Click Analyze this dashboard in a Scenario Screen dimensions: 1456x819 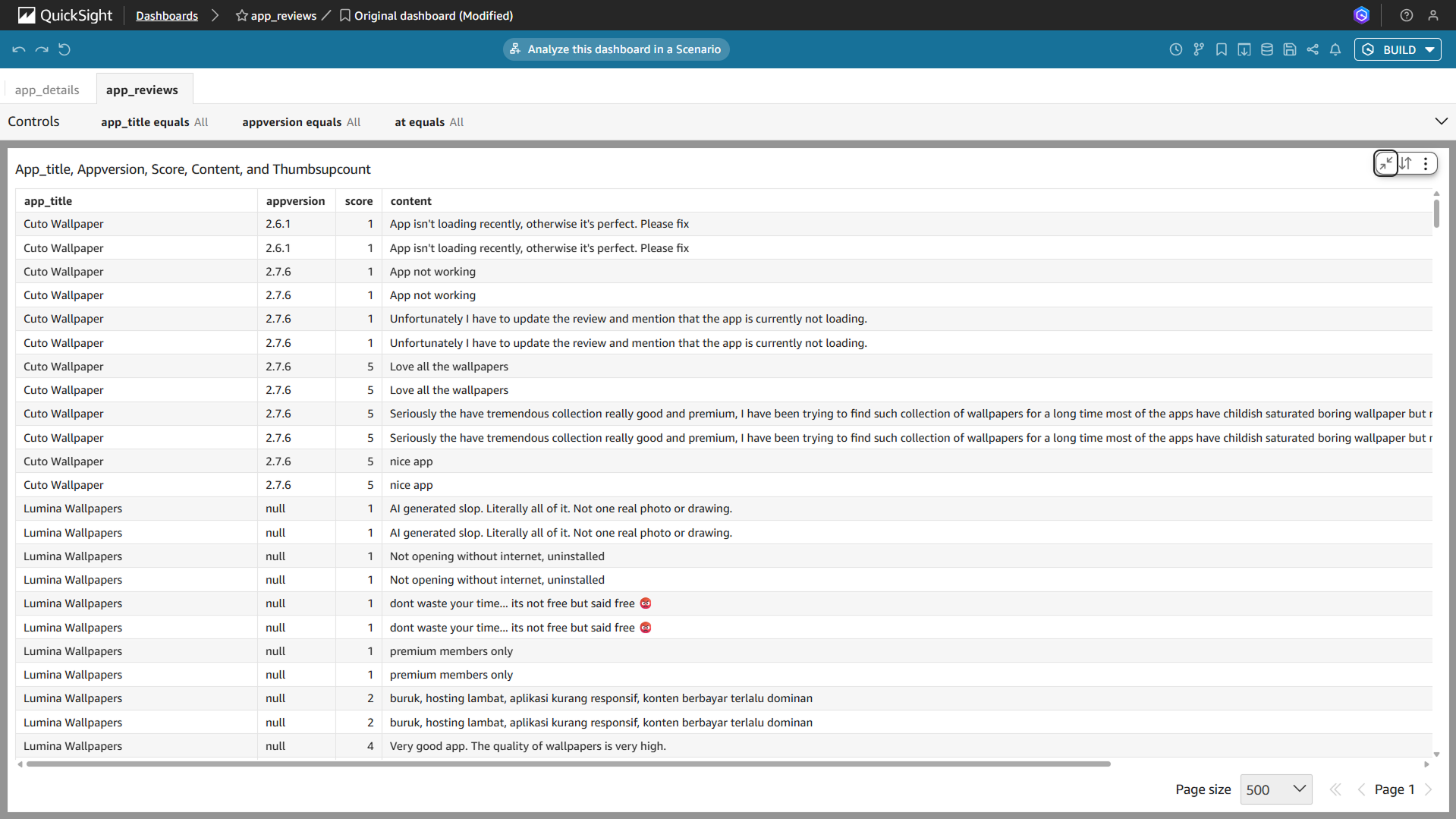pyautogui.click(x=616, y=49)
